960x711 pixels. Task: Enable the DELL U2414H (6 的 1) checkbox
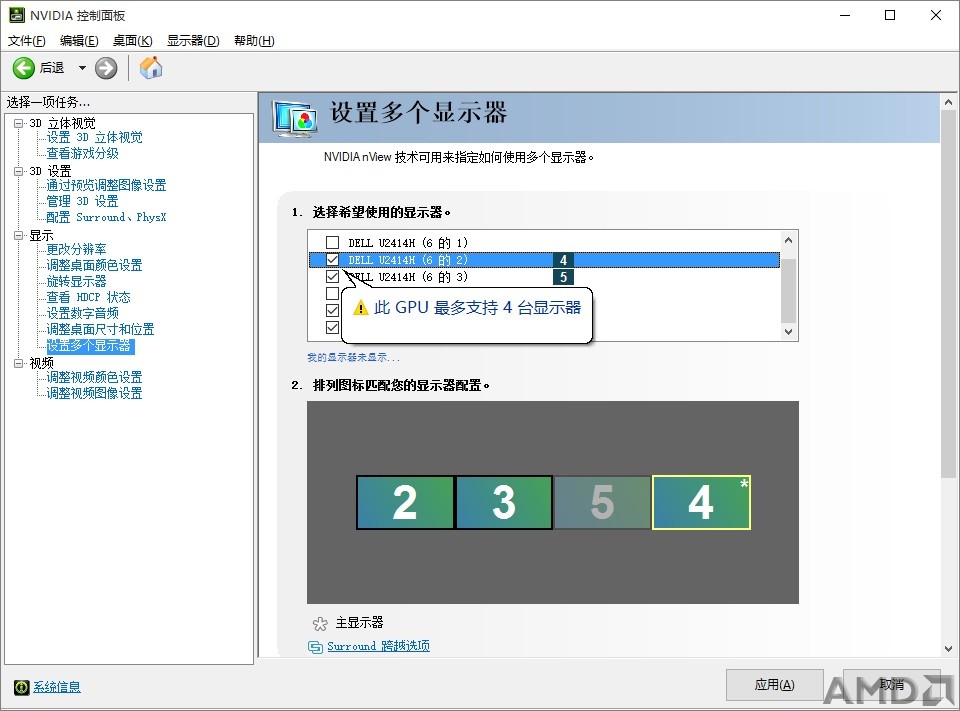[332, 243]
